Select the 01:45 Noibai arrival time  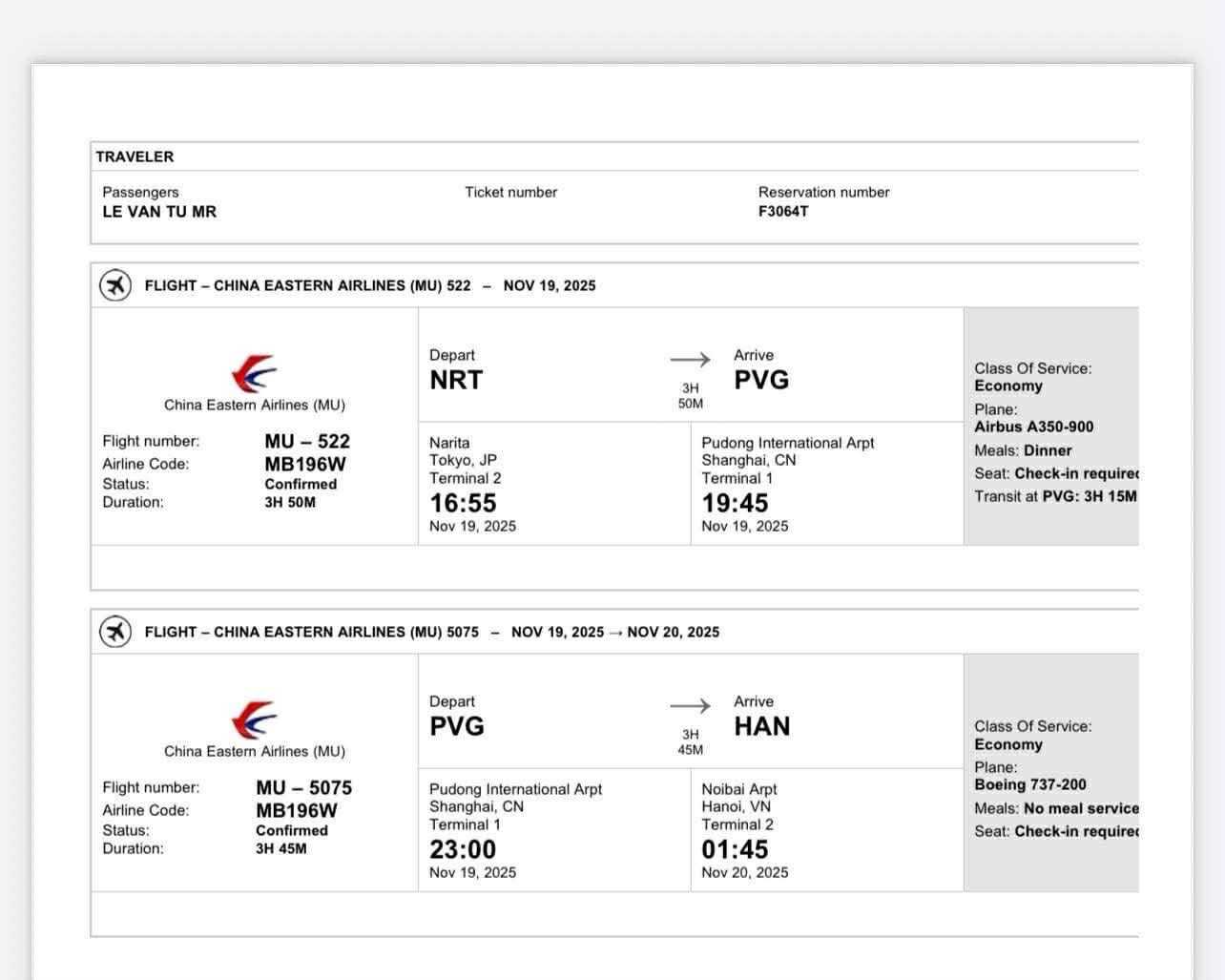coord(735,849)
